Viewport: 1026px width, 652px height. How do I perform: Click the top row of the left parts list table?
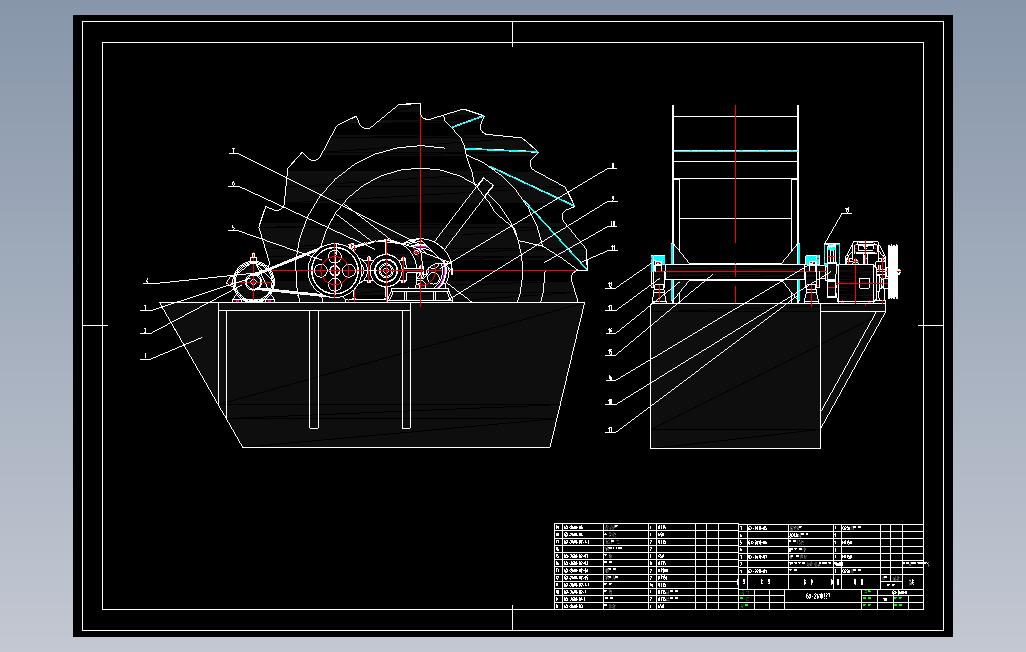[x=646, y=527]
